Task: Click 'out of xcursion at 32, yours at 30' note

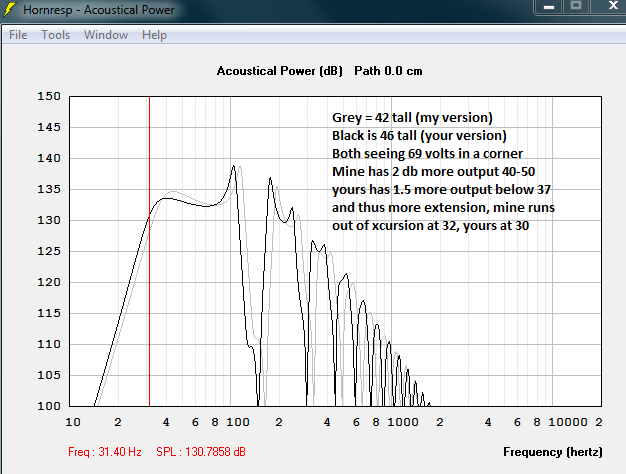Action: (x=430, y=226)
